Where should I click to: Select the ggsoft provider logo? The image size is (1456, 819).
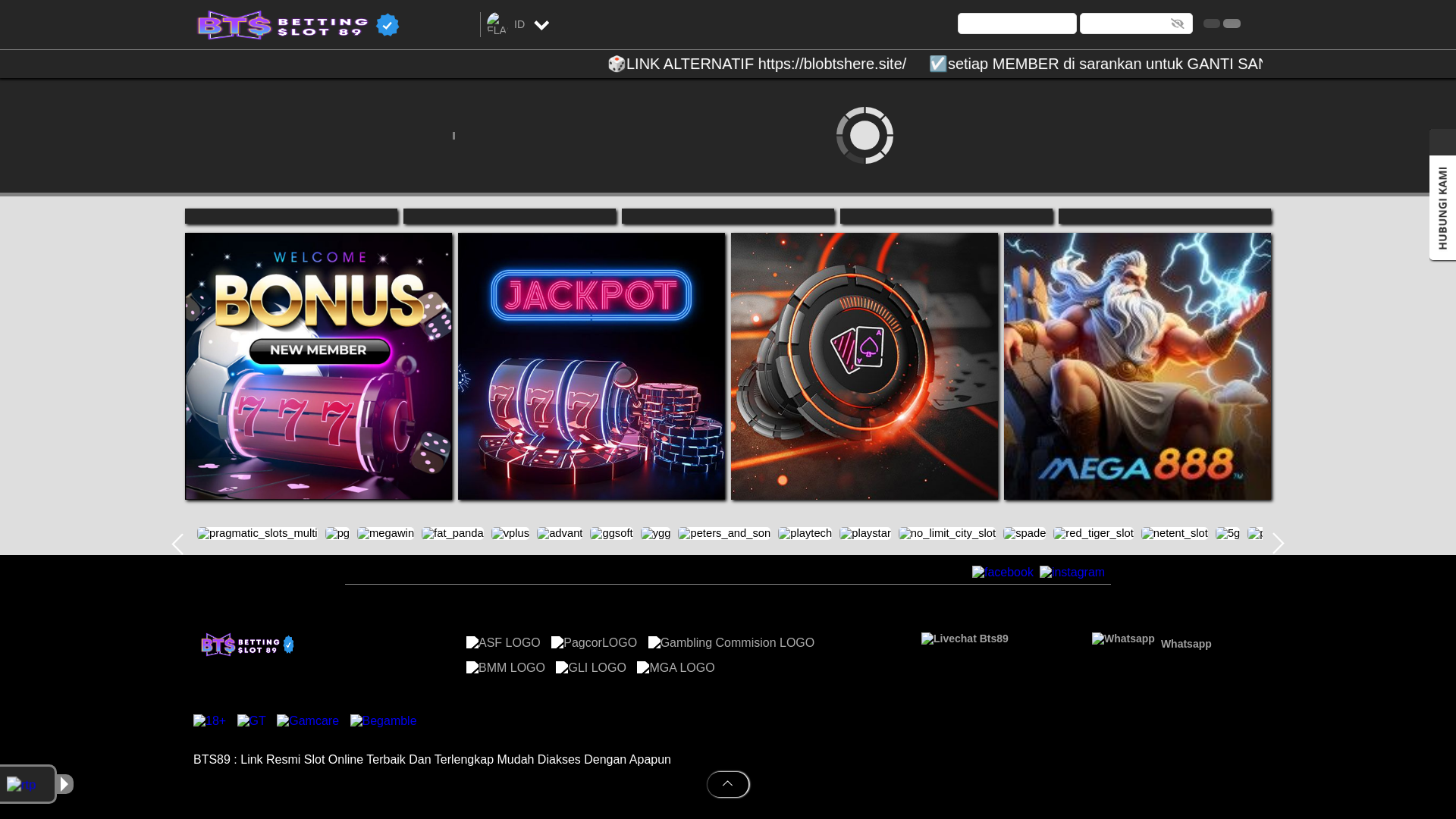pyautogui.click(x=611, y=533)
